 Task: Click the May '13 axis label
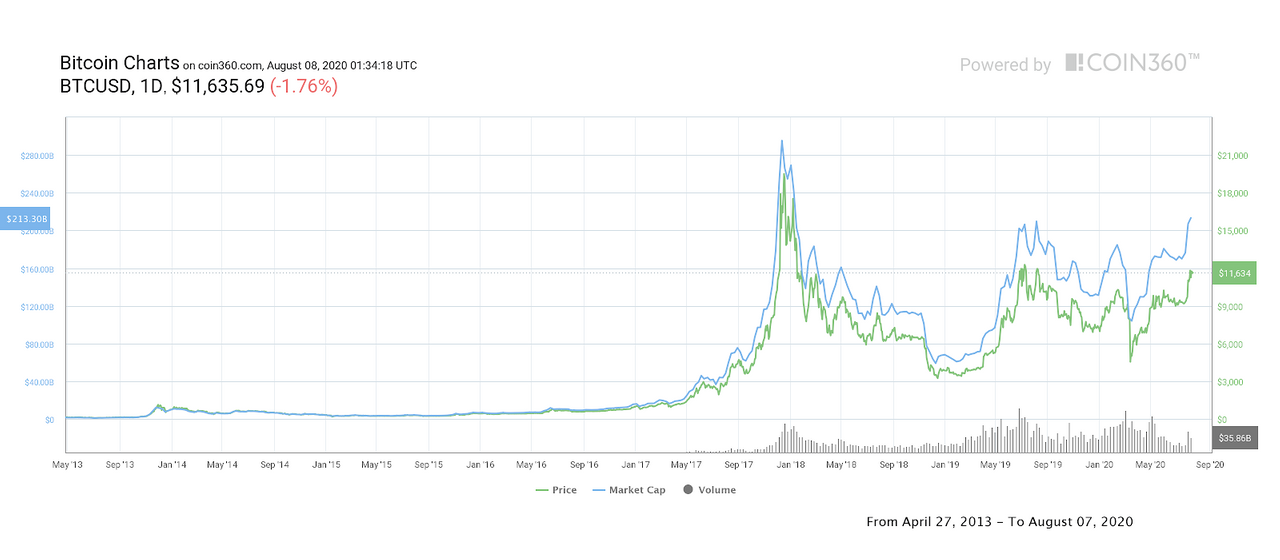[67, 465]
